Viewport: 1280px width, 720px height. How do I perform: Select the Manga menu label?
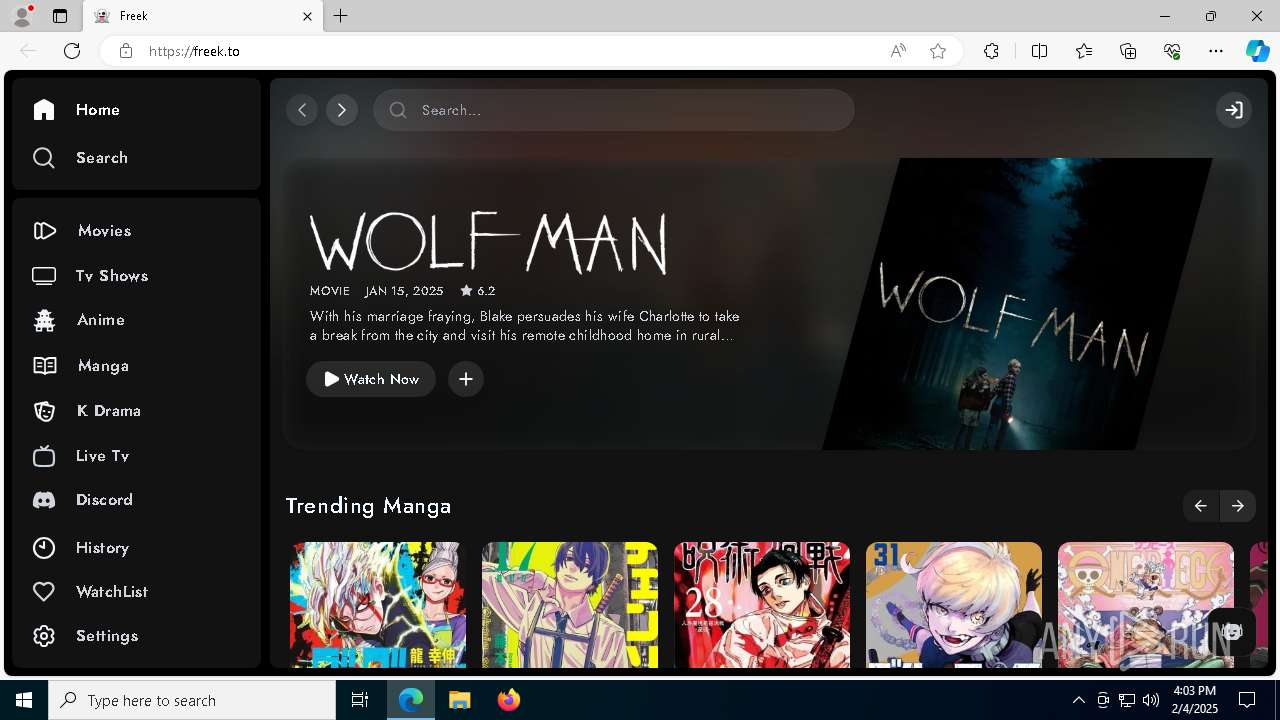tap(103, 366)
